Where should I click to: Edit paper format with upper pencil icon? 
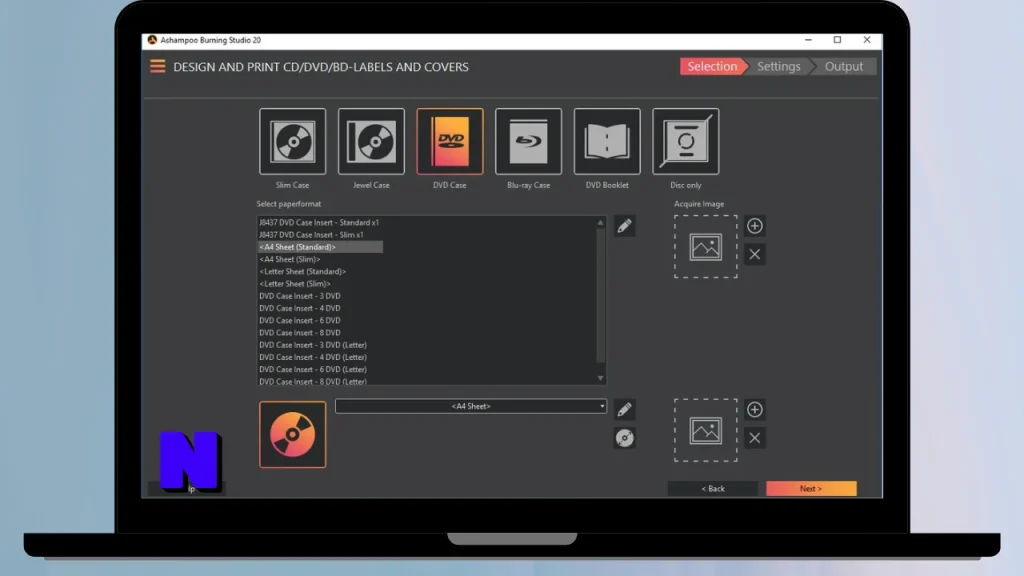tap(624, 226)
